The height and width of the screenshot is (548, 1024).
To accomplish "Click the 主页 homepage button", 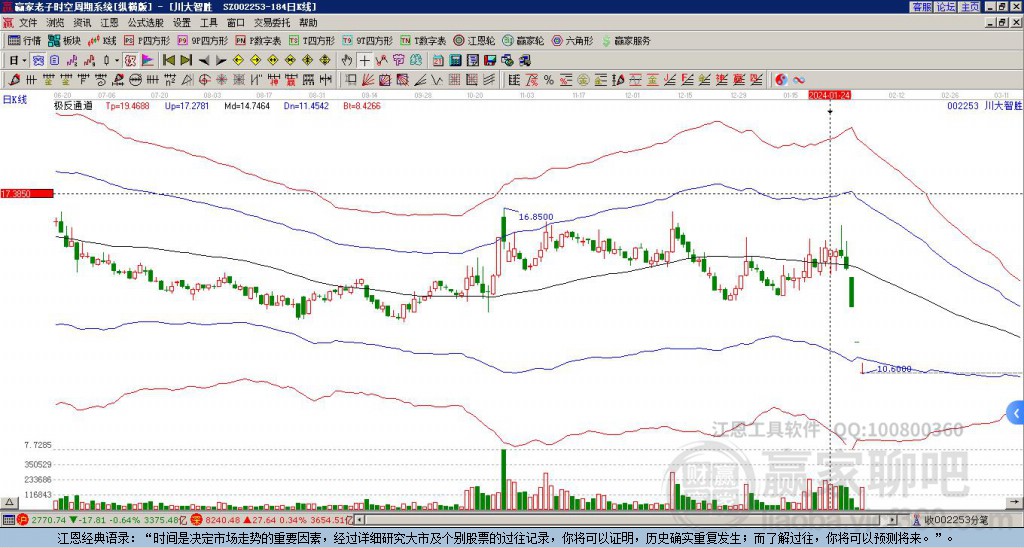I will click(970, 7).
